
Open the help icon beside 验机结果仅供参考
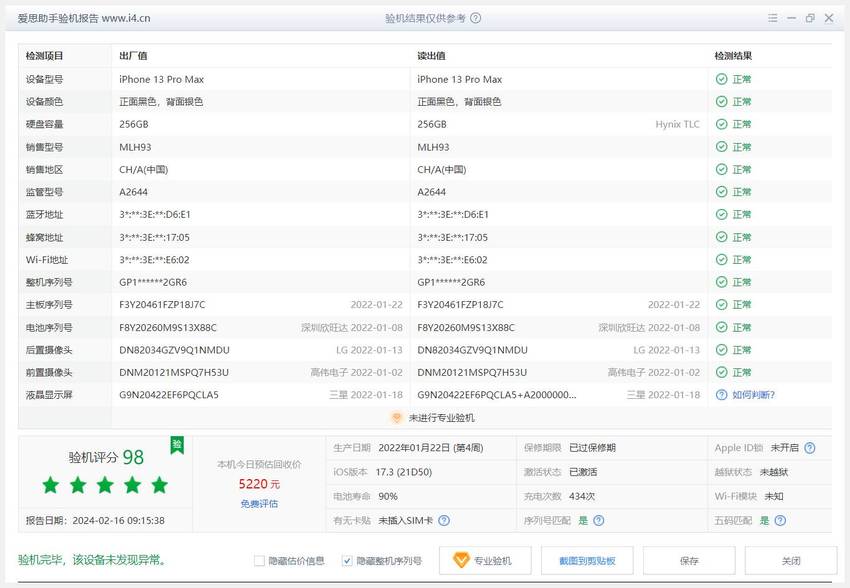pos(475,18)
